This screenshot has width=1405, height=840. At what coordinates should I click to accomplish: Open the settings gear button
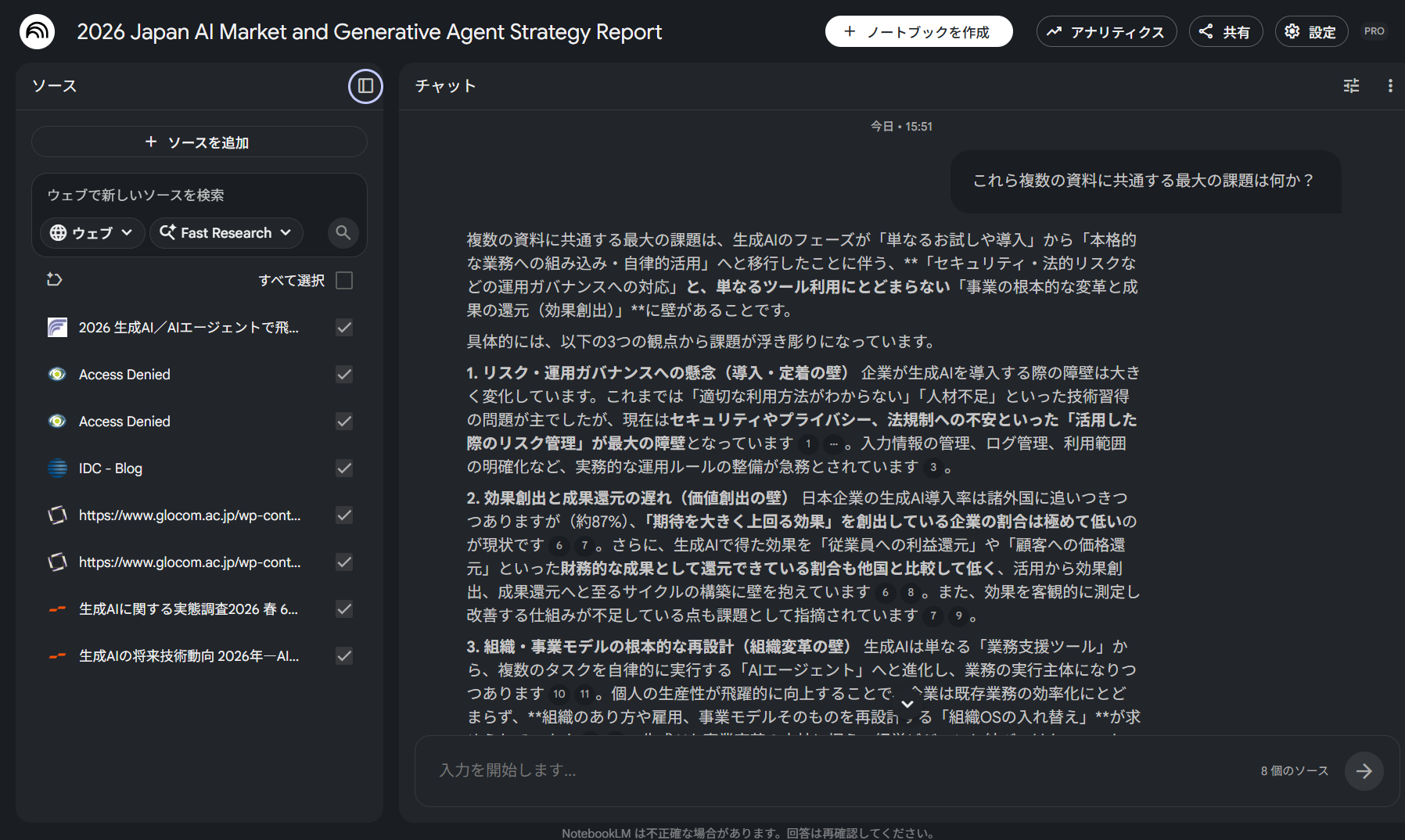tap(1311, 31)
